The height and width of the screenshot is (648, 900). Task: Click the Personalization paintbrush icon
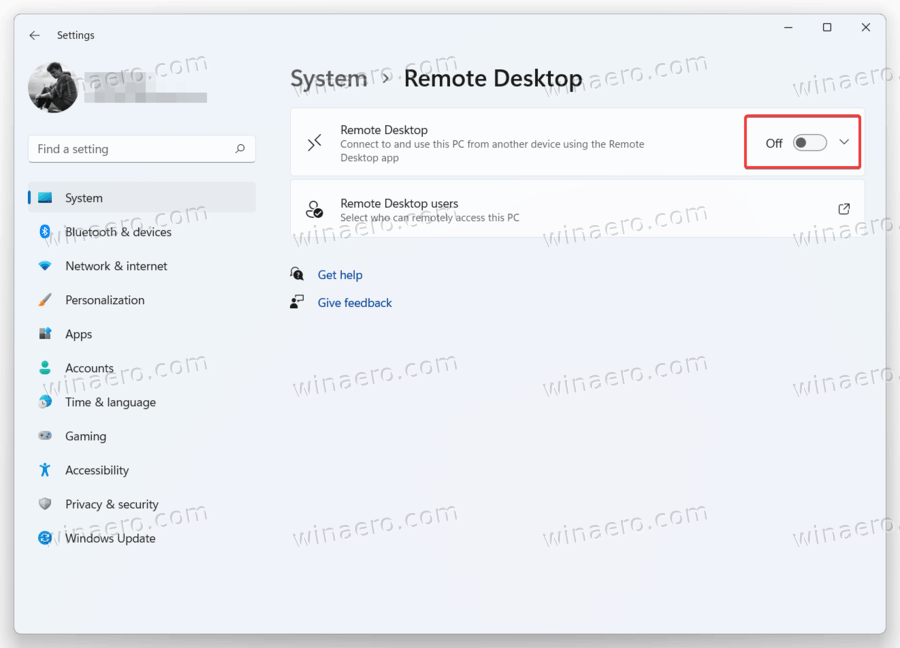click(45, 300)
